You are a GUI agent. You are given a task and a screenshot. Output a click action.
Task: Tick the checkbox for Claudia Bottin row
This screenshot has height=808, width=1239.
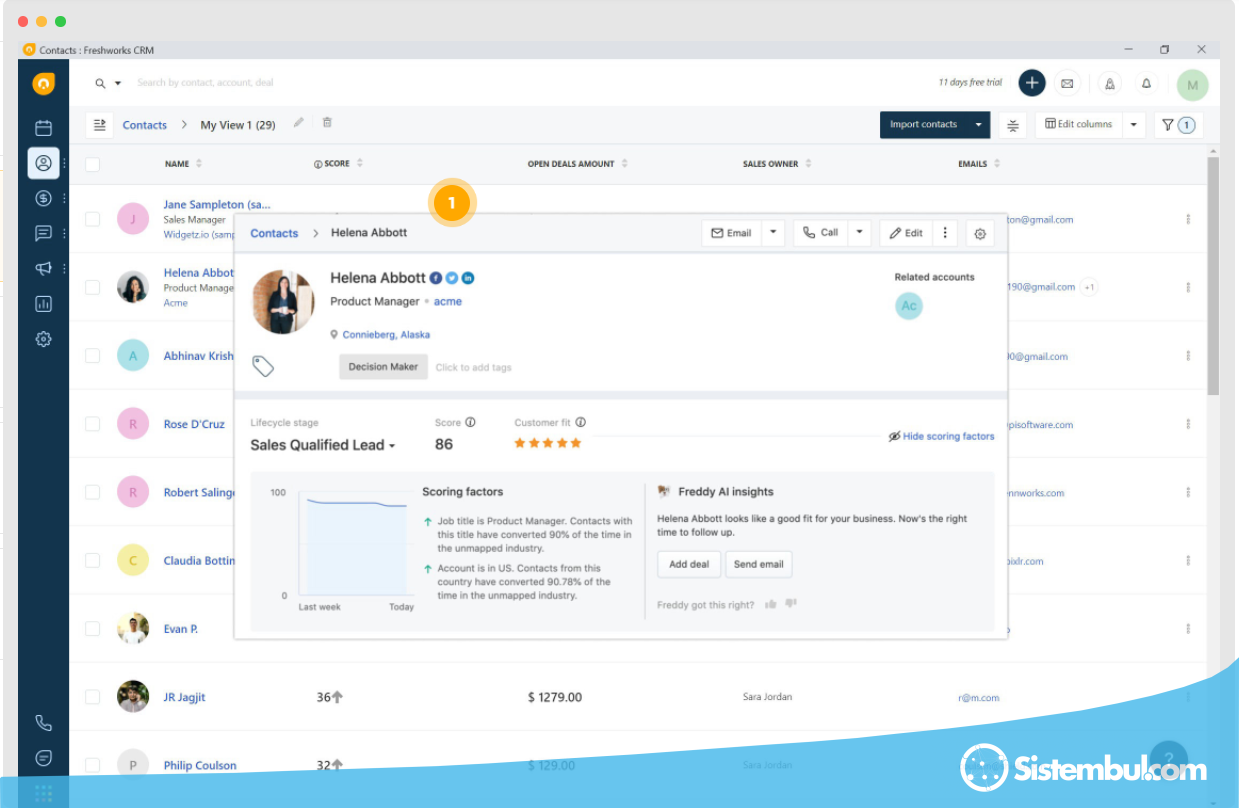click(x=92, y=560)
